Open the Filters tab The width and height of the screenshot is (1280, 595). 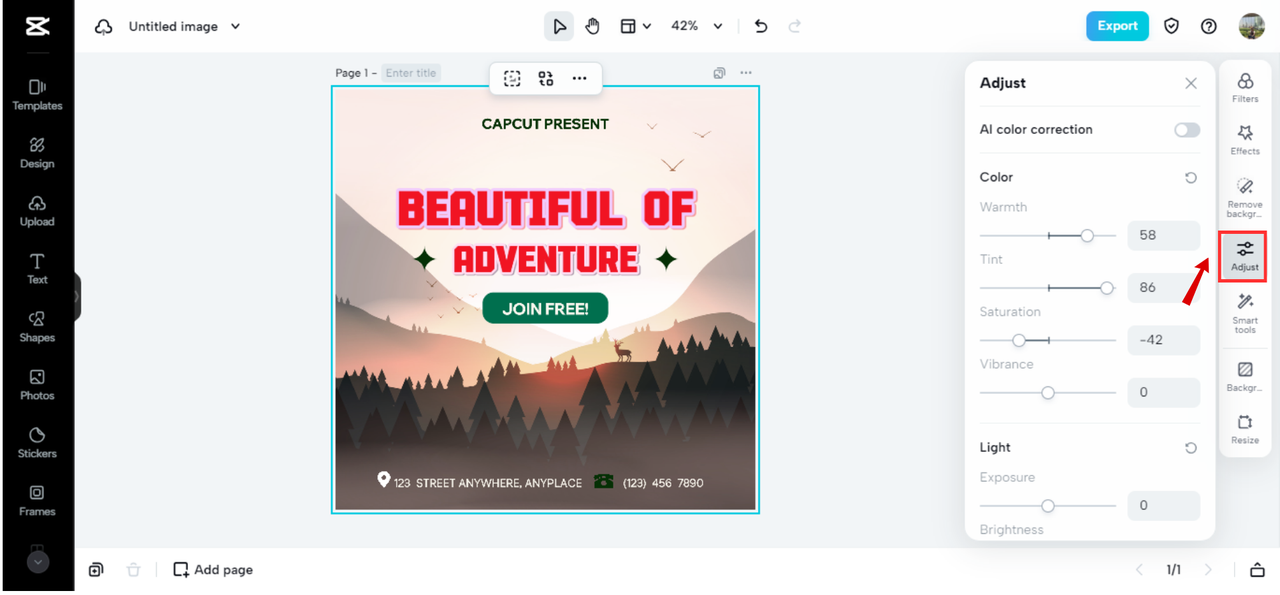tap(1245, 88)
